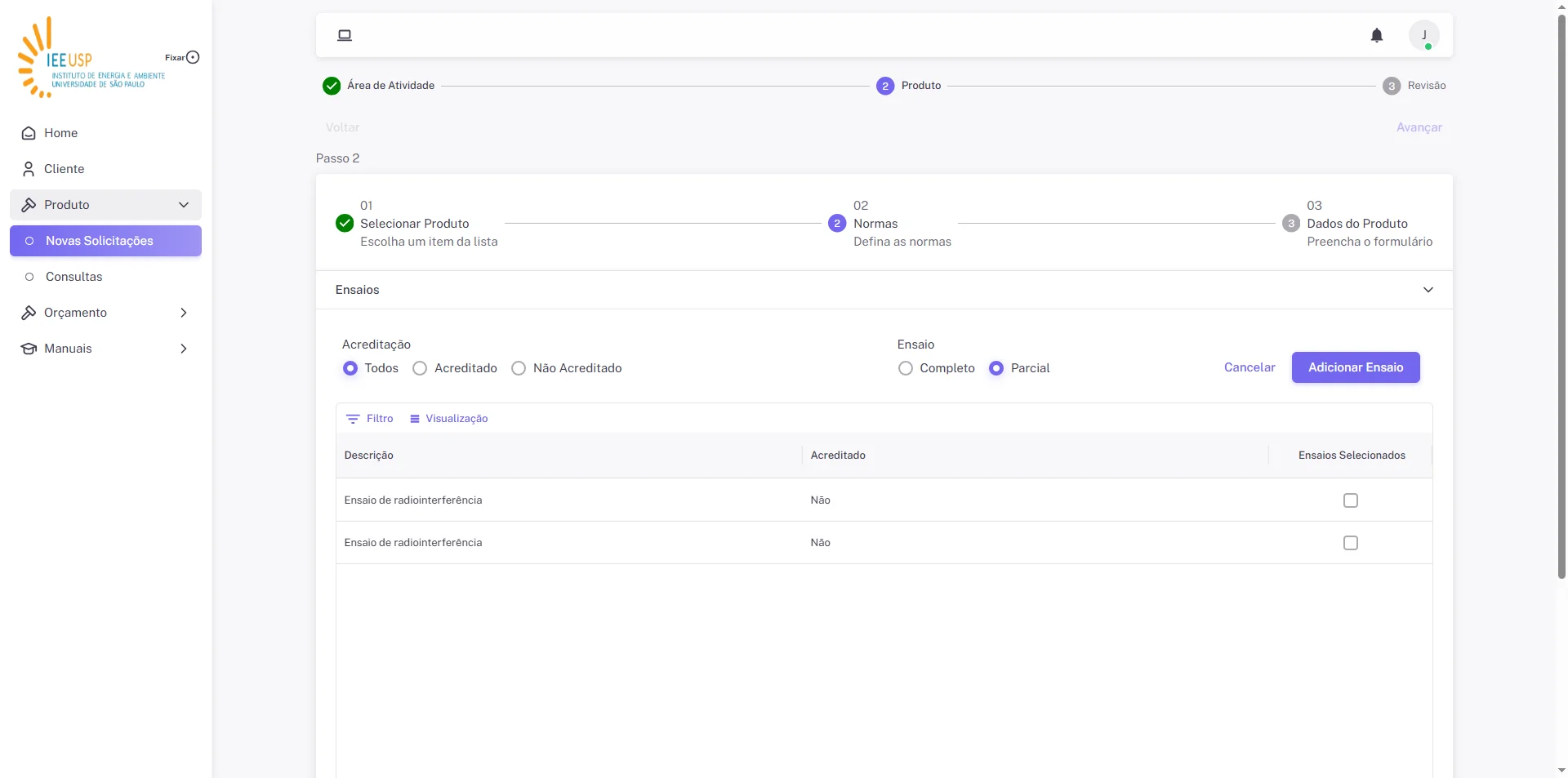Click step 2 Normas circle
The height and width of the screenshot is (778, 1568).
(x=837, y=223)
